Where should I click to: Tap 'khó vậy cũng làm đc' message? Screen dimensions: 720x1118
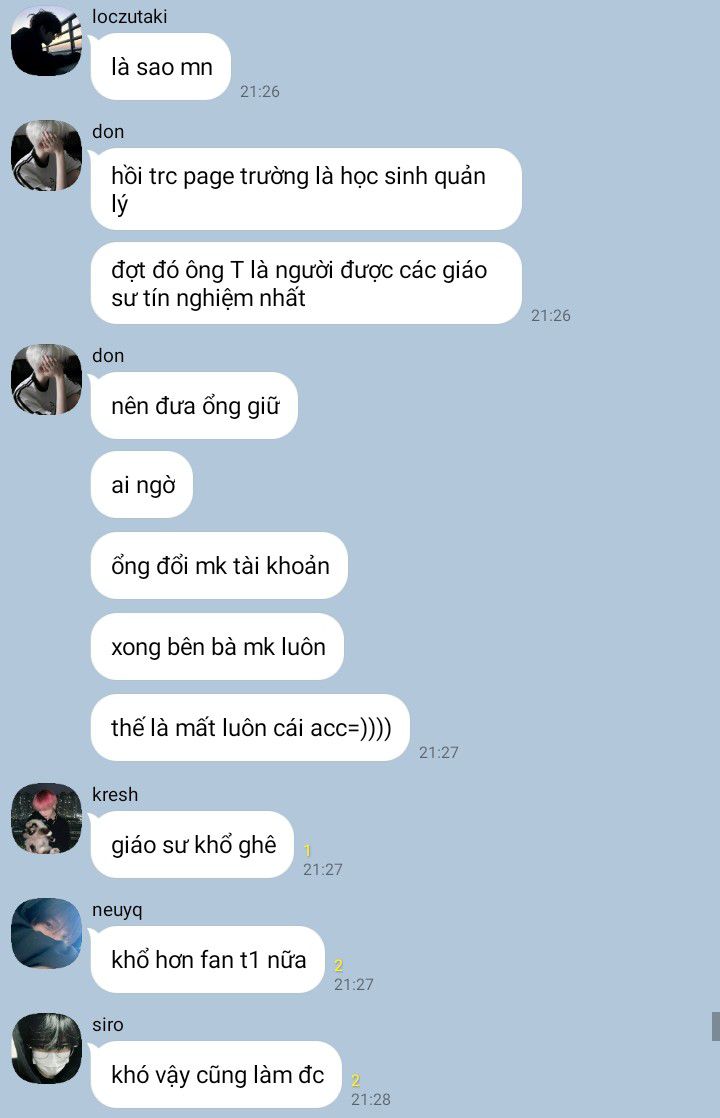point(216,1075)
